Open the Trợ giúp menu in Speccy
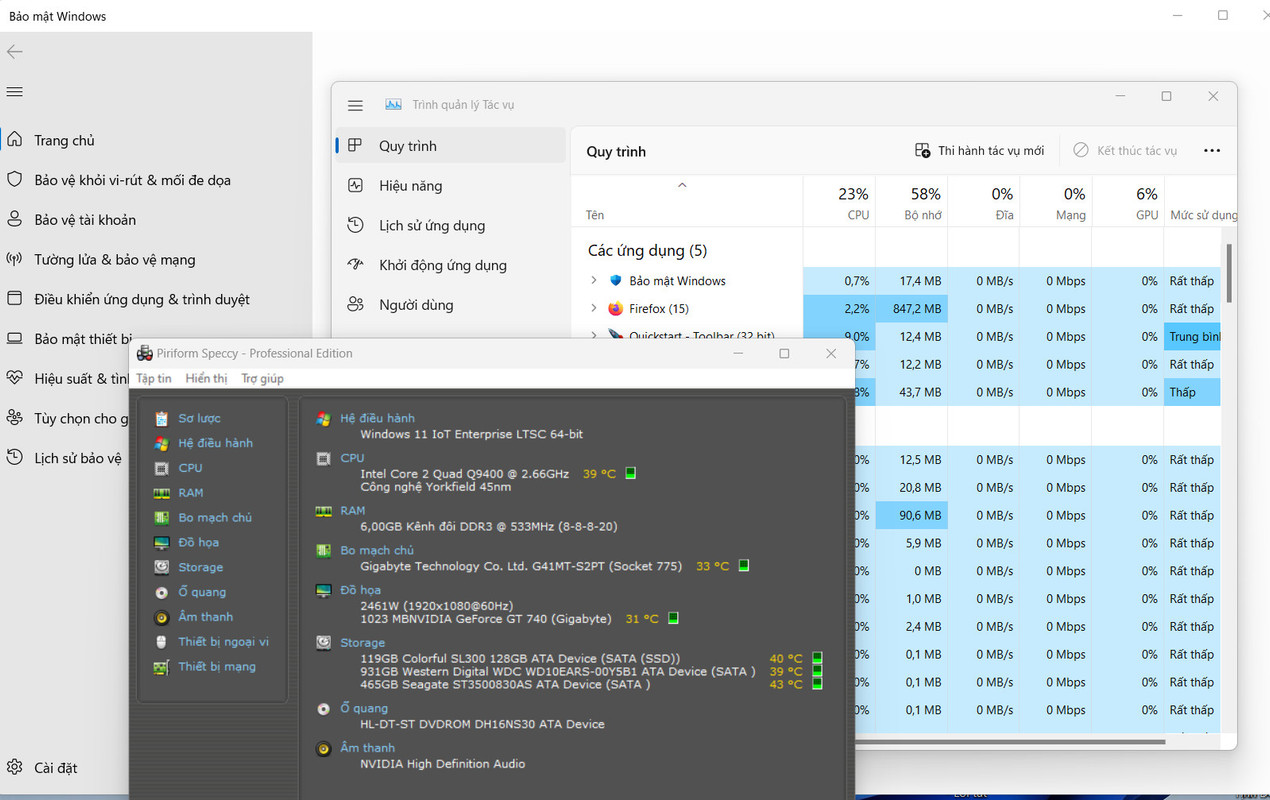Screen dimensions: 1270x800 point(262,378)
